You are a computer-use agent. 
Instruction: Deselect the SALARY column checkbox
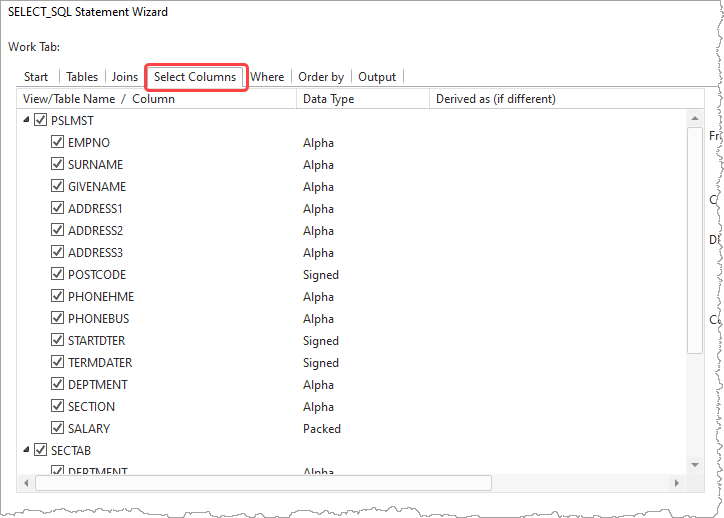click(57, 428)
